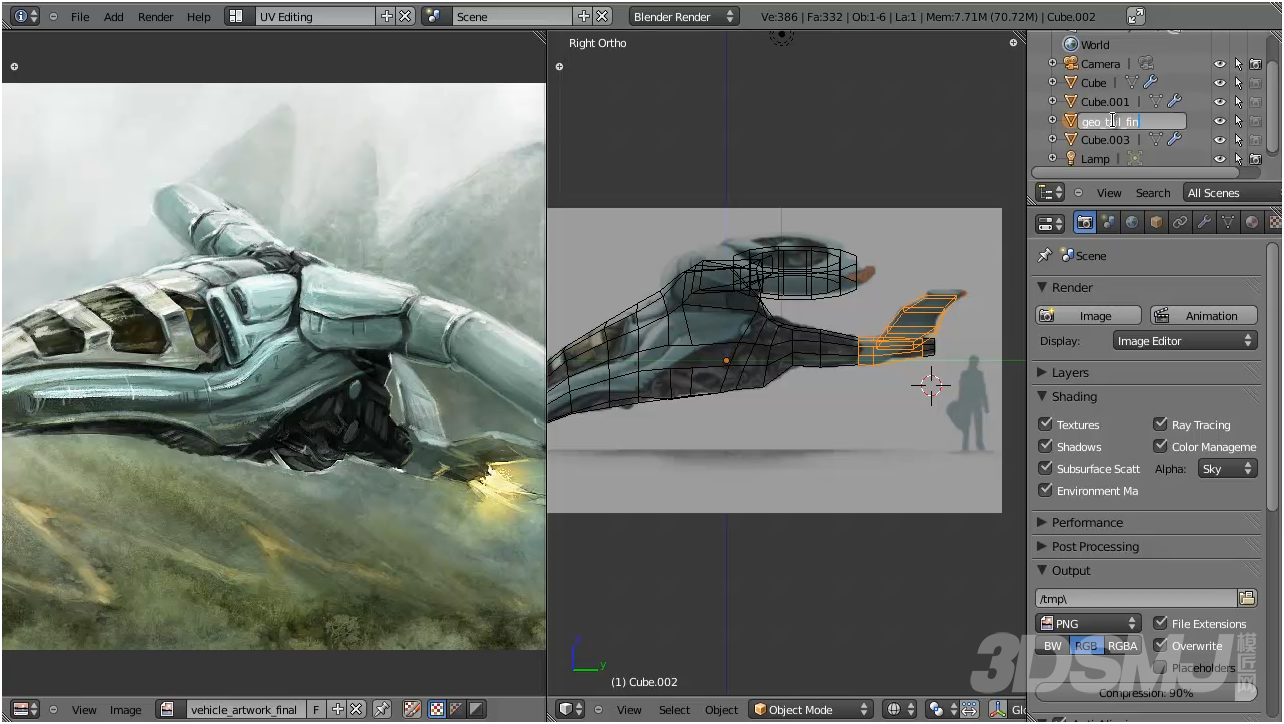The height and width of the screenshot is (724, 1284).
Task: Browse images with the image icon
Action: click(168, 709)
